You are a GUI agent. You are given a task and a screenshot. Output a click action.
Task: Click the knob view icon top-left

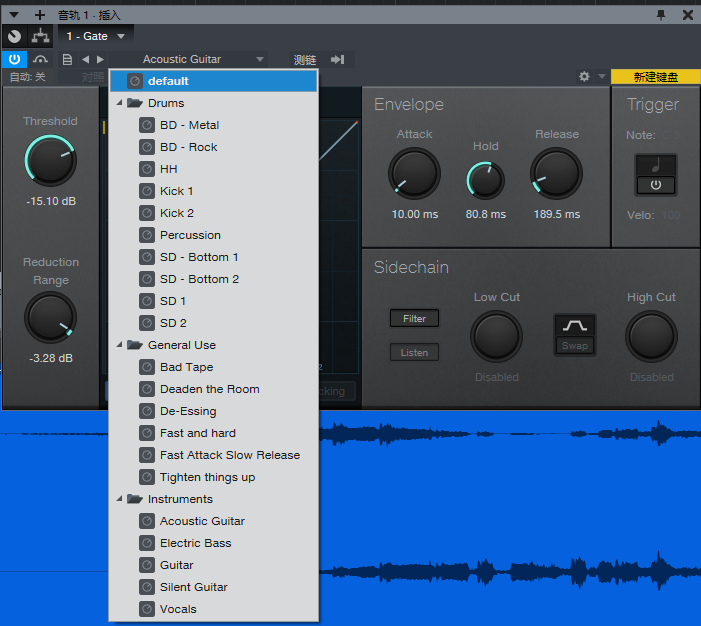point(14,36)
